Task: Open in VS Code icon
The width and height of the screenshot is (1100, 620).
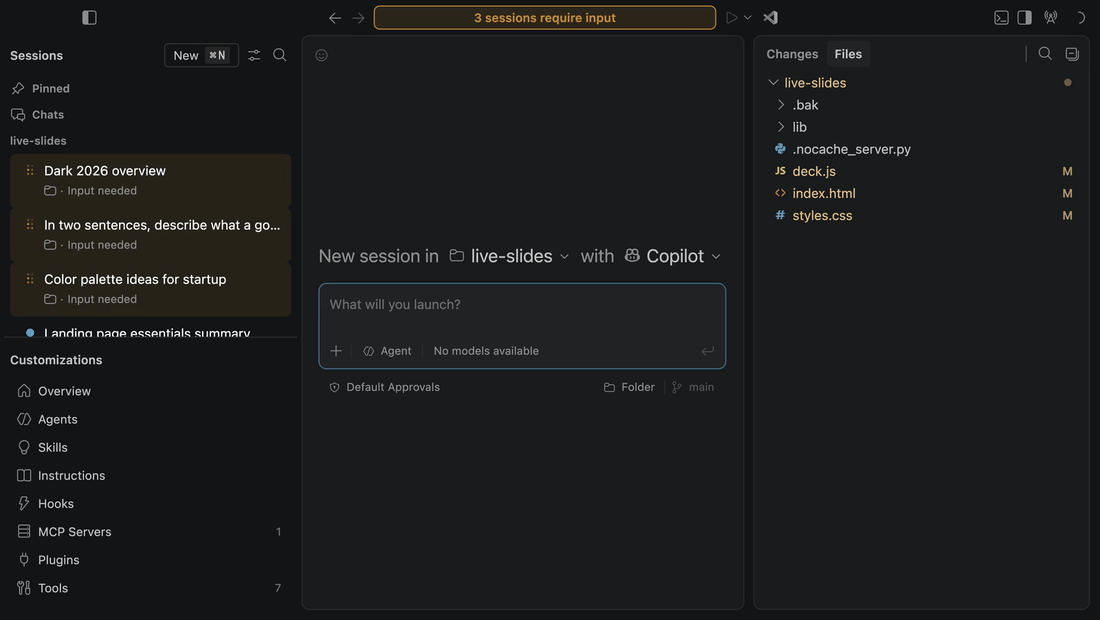Action: click(x=771, y=18)
